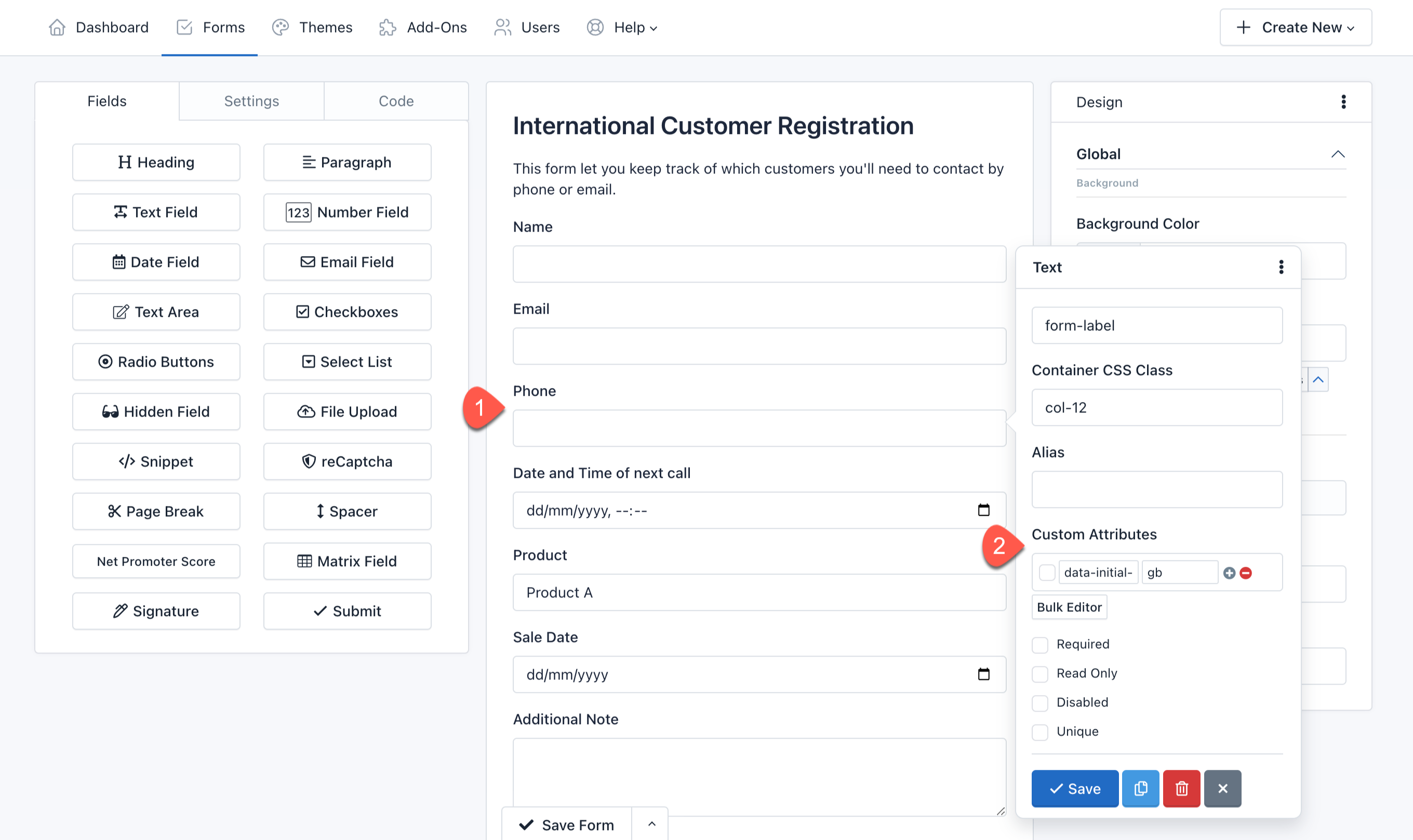Collapse the Global section
Image resolution: width=1413 pixels, height=840 pixels.
tap(1338, 153)
